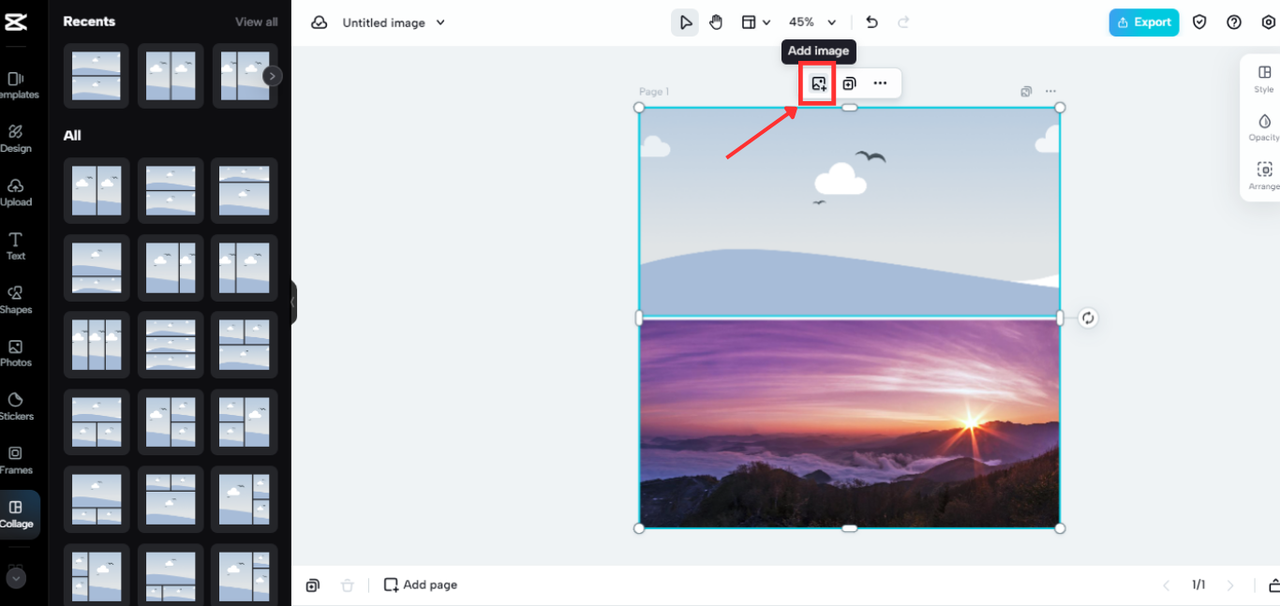The width and height of the screenshot is (1280, 606).
Task: Expand more sidebar options chevron at bottom
Action: click(x=16, y=578)
